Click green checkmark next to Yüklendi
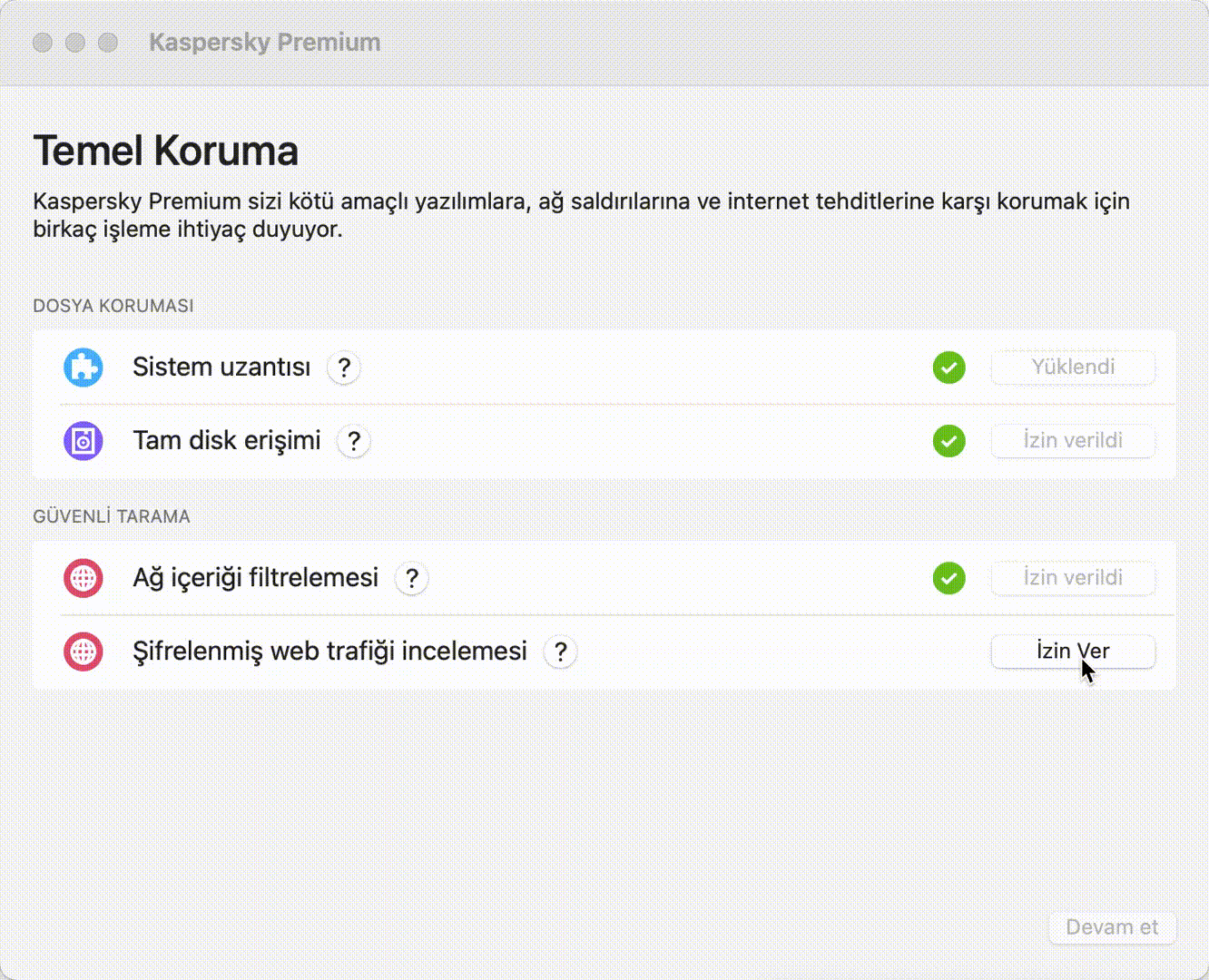The height and width of the screenshot is (980, 1209). pos(949,367)
